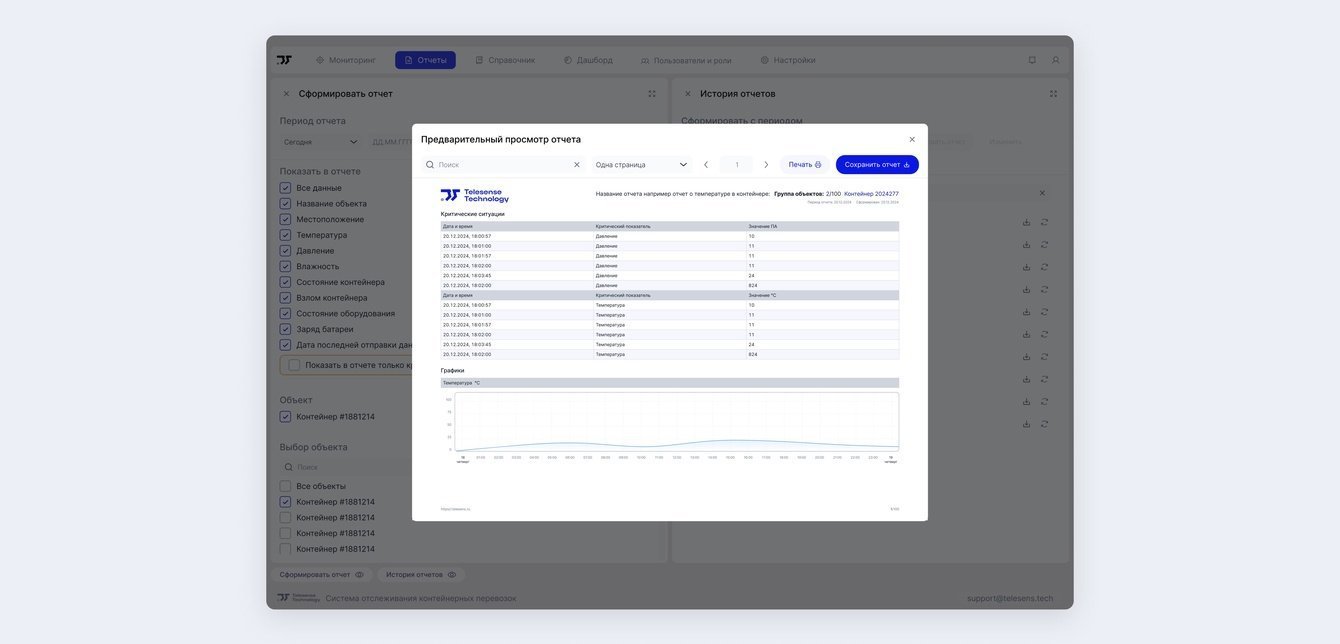Screen dimensions: 1340x644
Task: Uncheck the Влажность checkbox
Action: click(x=285, y=266)
